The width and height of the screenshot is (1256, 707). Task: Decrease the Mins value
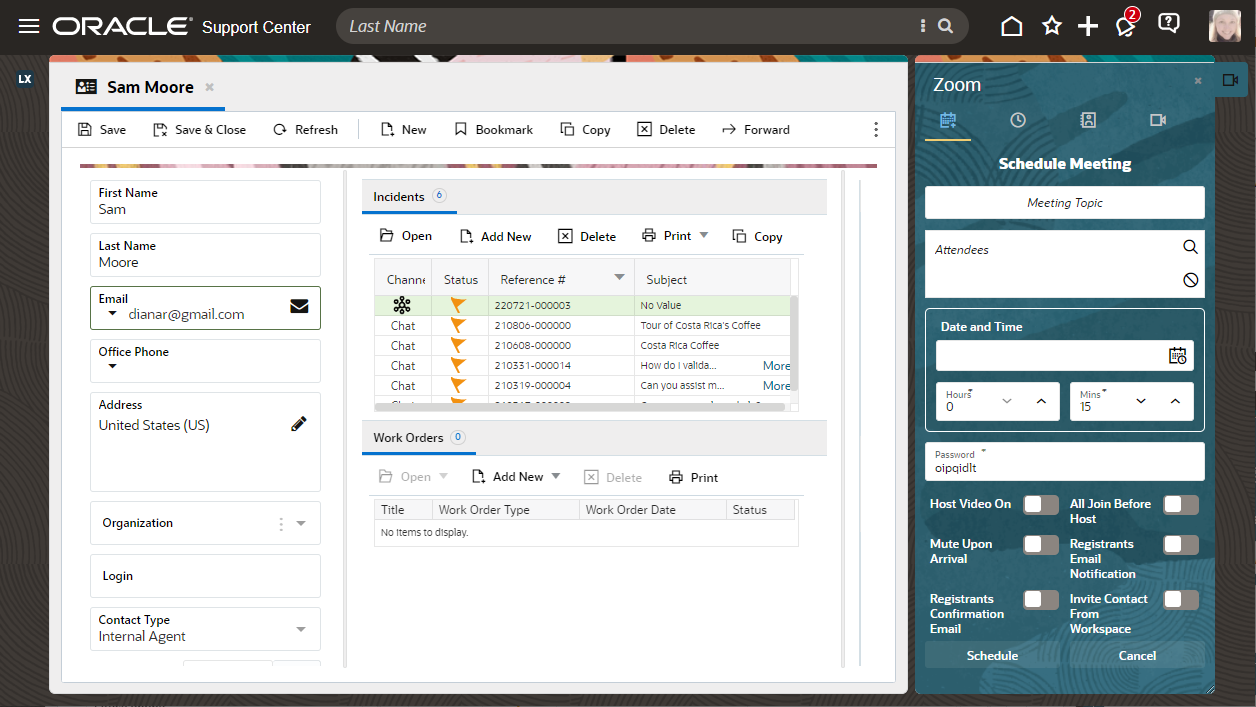coord(1141,401)
